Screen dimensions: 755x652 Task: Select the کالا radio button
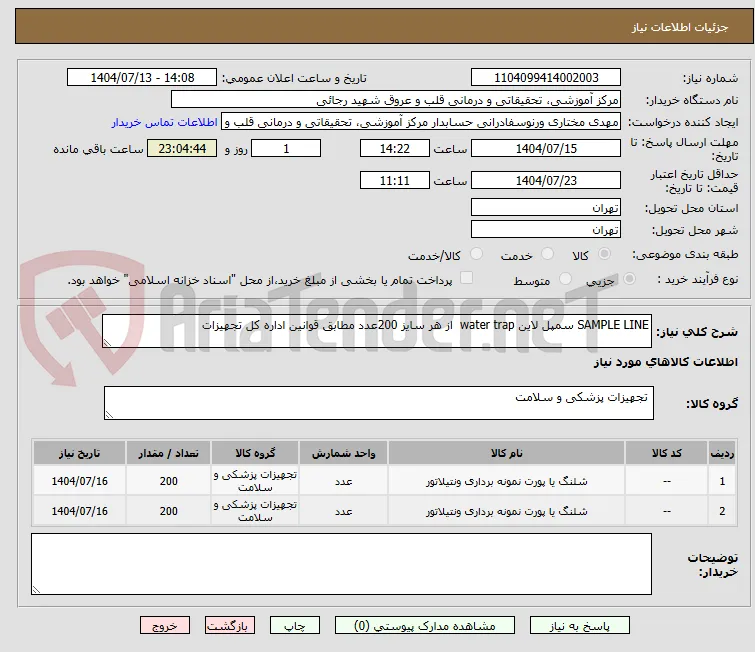[604, 254]
